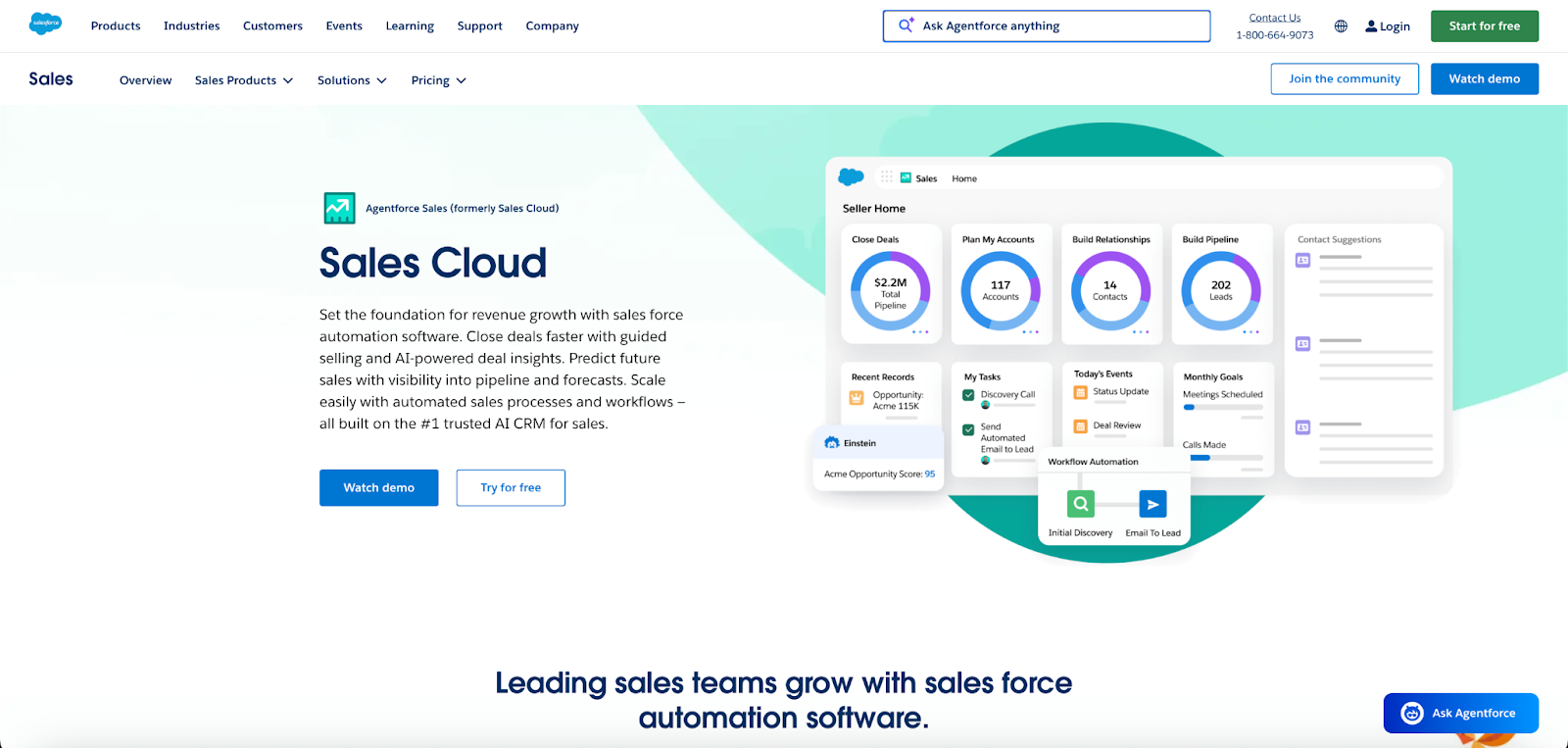Click in the Ask Agentforce anything field
This screenshot has height=748, width=1568.
[x=1047, y=26]
